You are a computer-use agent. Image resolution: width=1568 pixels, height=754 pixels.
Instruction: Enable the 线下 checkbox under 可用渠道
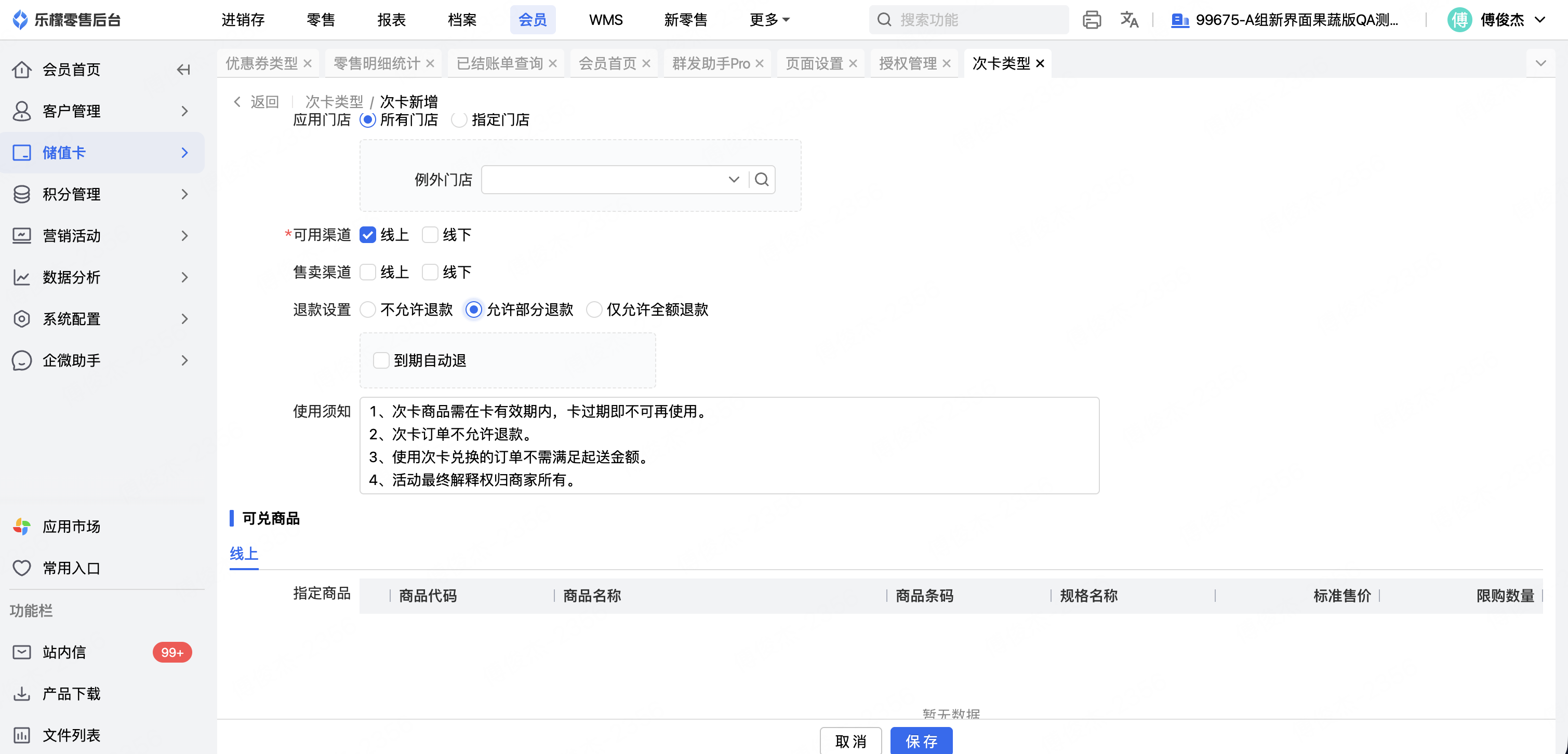click(x=430, y=235)
